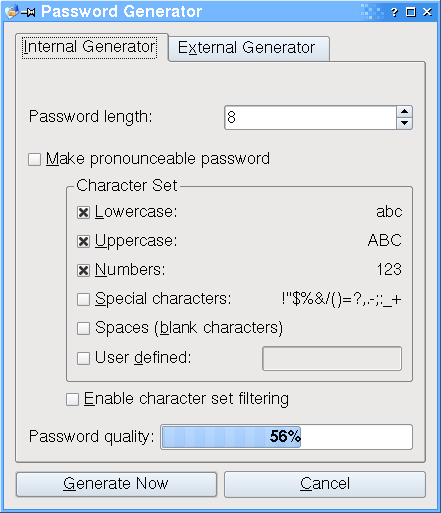Maximize the Password Generator window
Screen dimensions: 441x513
[x=411, y=12]
